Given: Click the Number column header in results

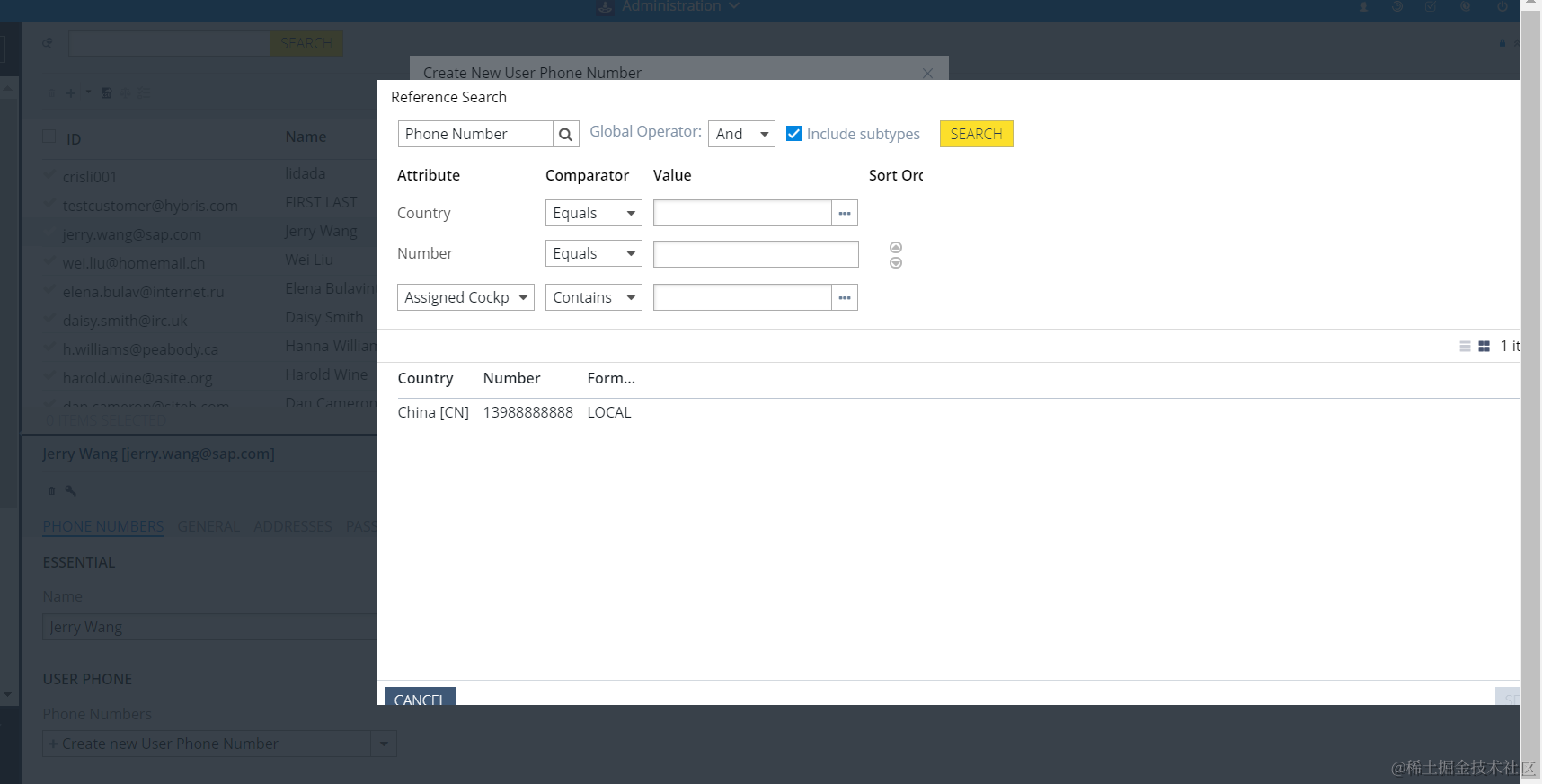Looking at the screenshot, I should [511, 378].
